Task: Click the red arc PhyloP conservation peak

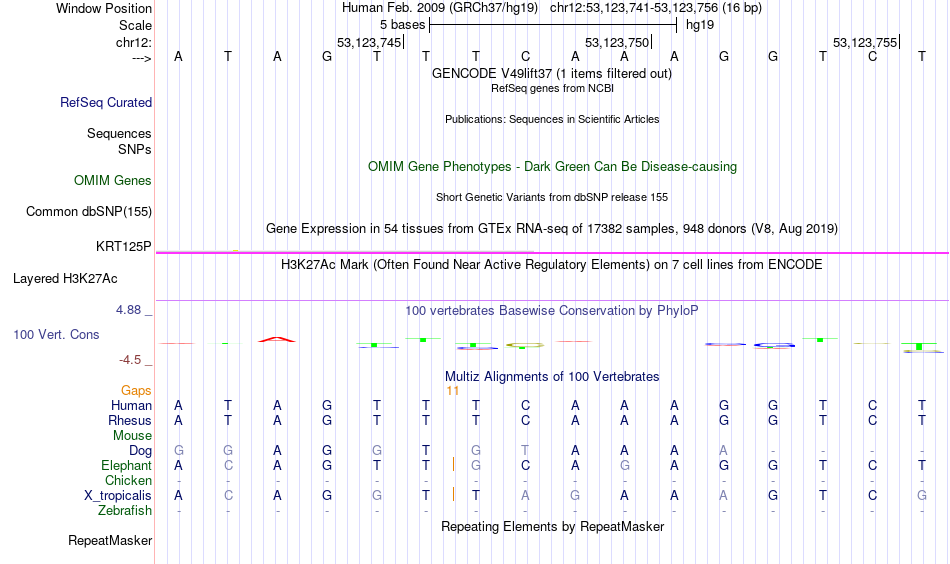Action: click(277, 339)
